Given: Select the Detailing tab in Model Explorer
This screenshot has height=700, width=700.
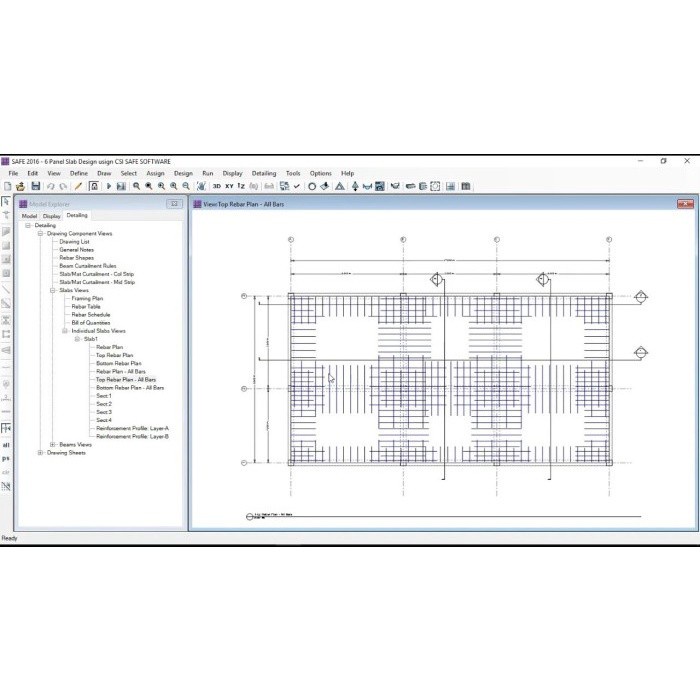Looking at the screenshot, I should pyautogui.click(x=77, y=215).
